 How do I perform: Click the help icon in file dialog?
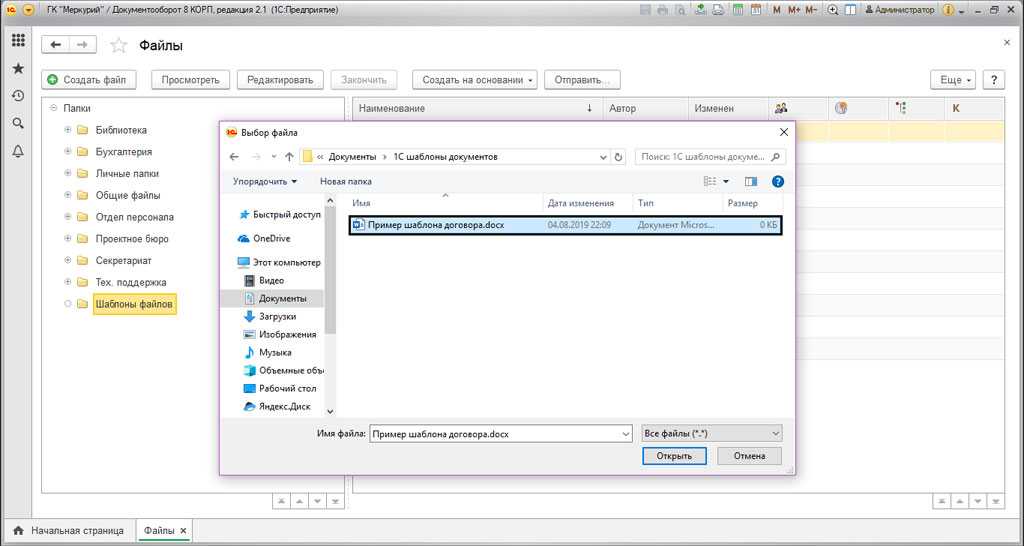pyautogui.click(x=777, y=181)
